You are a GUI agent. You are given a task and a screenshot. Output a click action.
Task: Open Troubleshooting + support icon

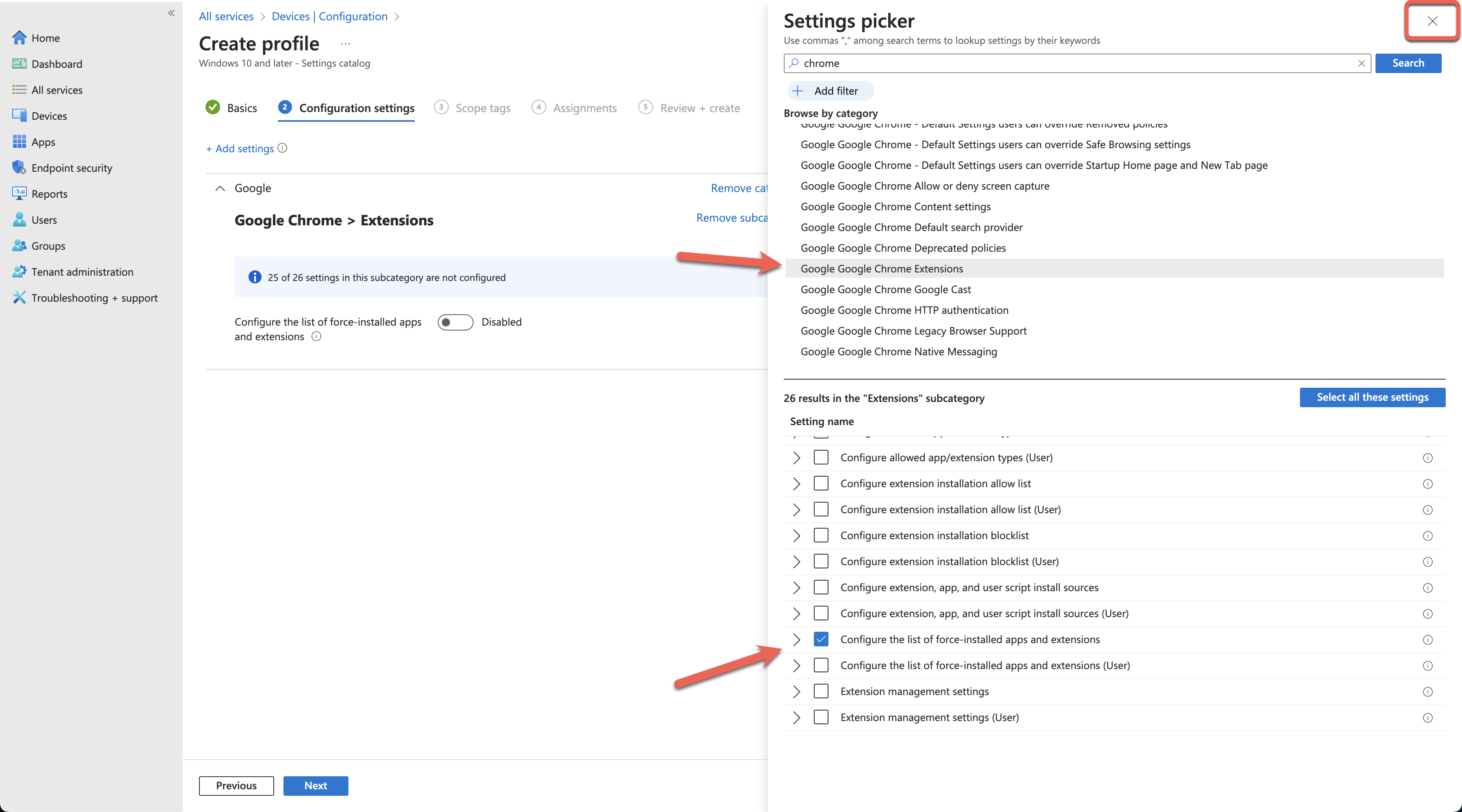19,298
